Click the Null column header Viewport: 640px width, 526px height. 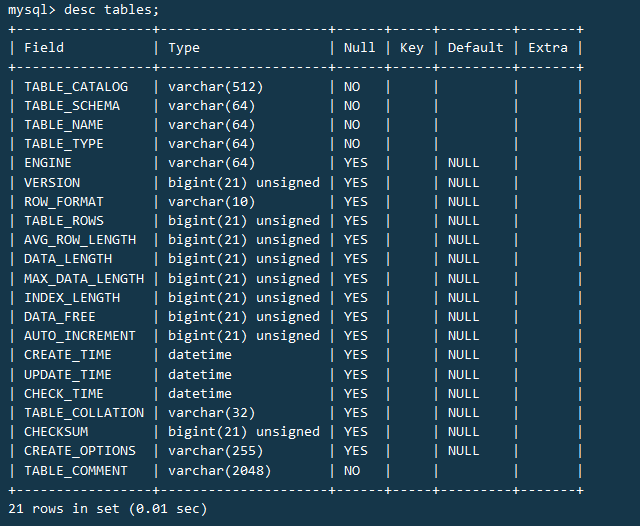point(359,48)
